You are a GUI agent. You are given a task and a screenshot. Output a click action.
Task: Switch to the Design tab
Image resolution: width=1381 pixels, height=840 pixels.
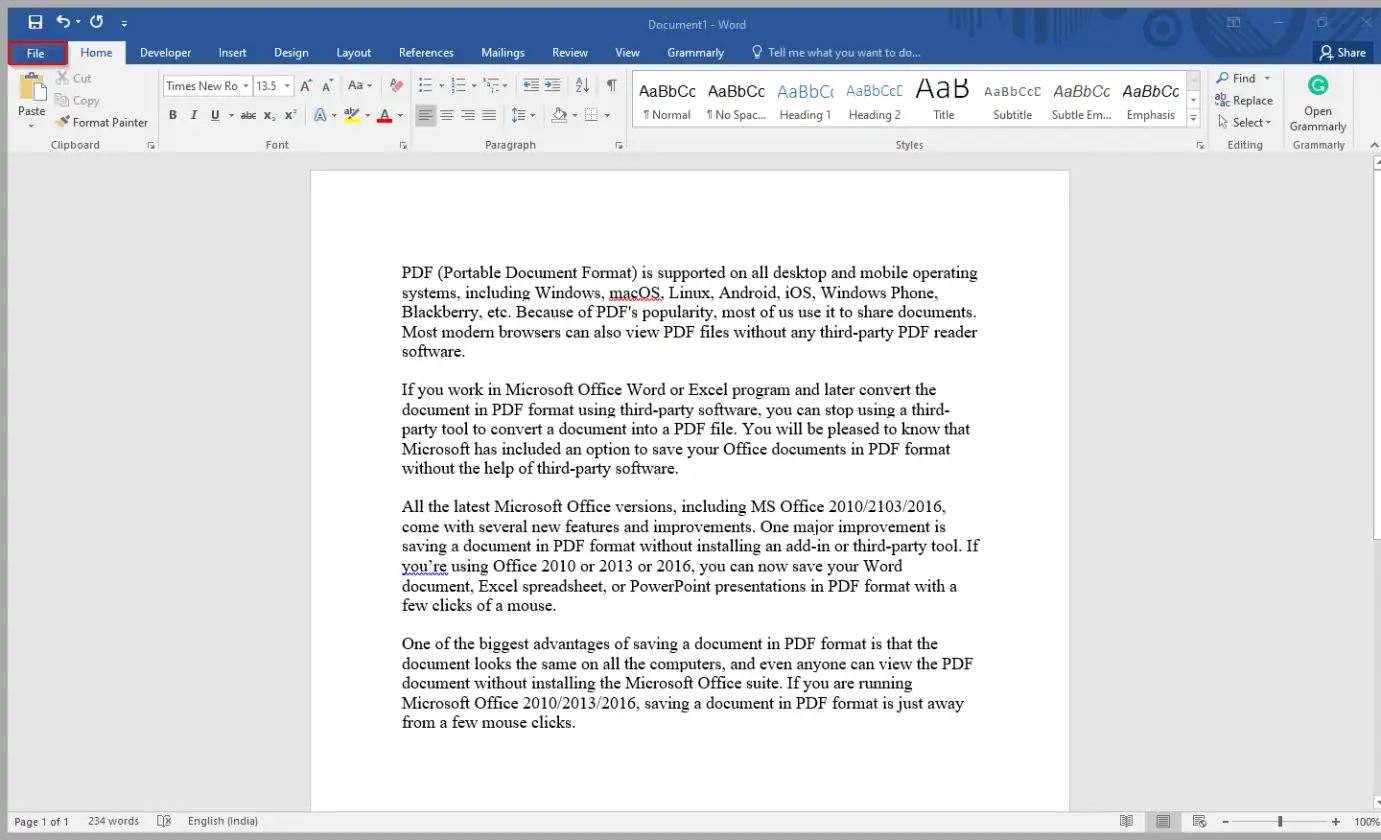(291, 53)
